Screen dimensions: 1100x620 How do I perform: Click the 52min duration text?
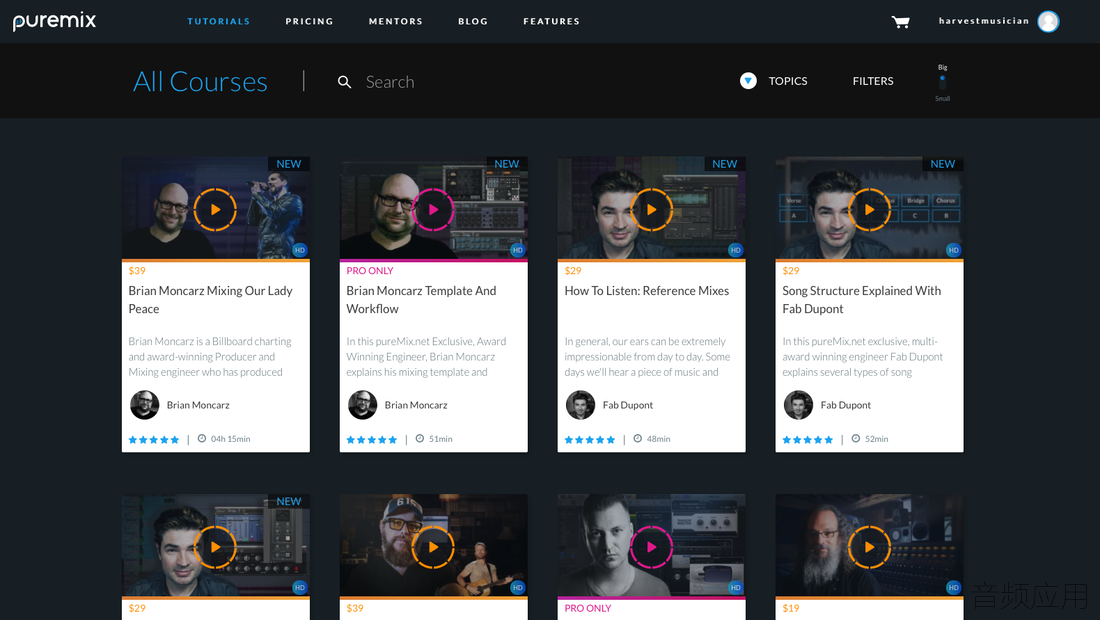876,439
